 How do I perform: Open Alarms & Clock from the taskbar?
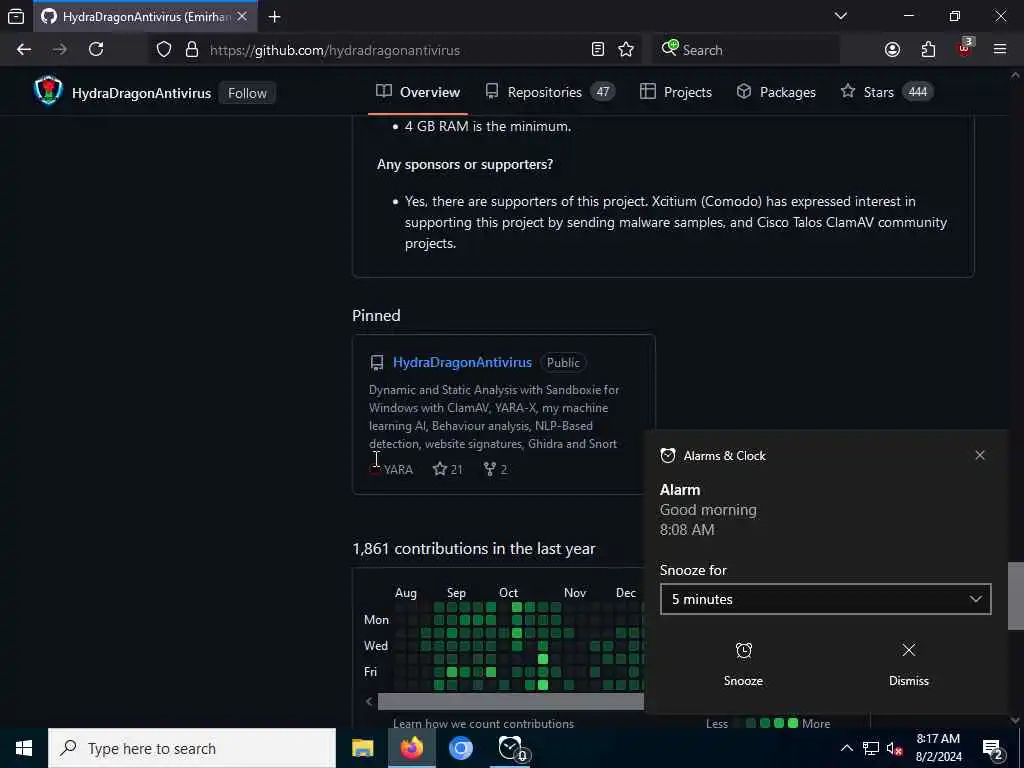tap(511, 748)
